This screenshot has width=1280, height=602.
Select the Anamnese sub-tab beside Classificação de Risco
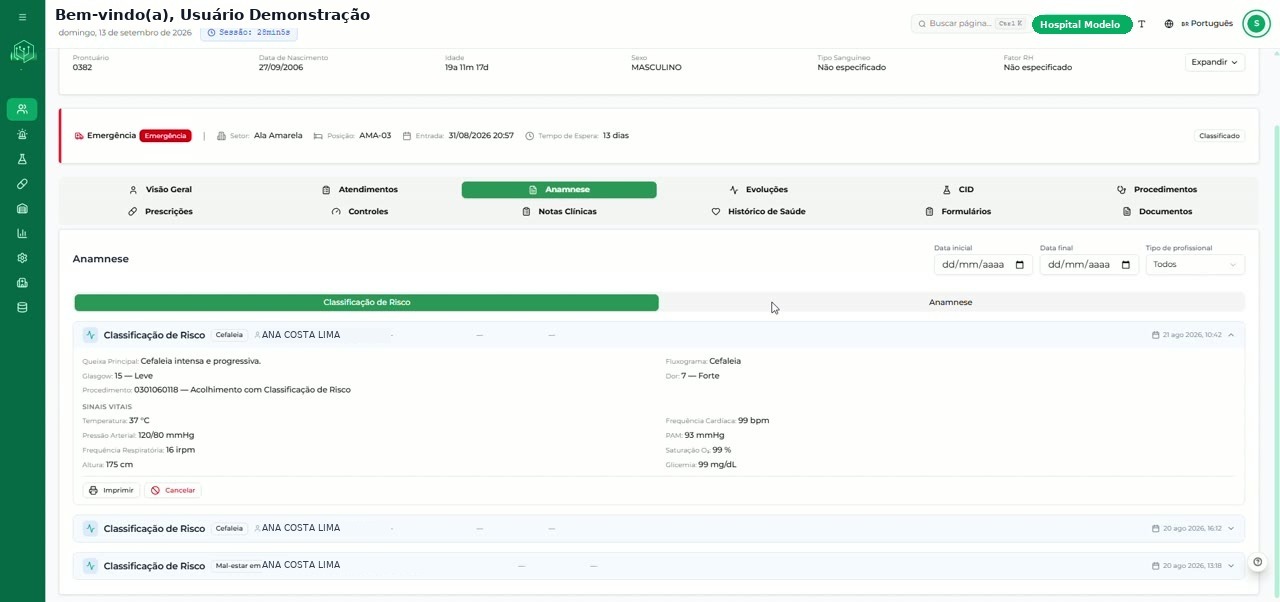pyautogui.click(x=950, y=302)
